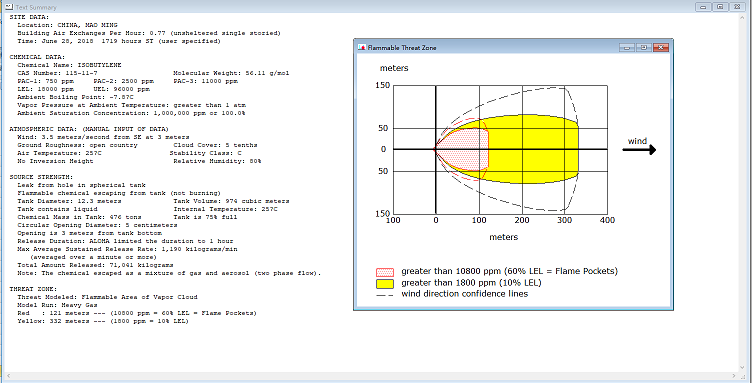
Task: Click the horizontal scrollbar left arrow
Action: click(x=8, y=375)
